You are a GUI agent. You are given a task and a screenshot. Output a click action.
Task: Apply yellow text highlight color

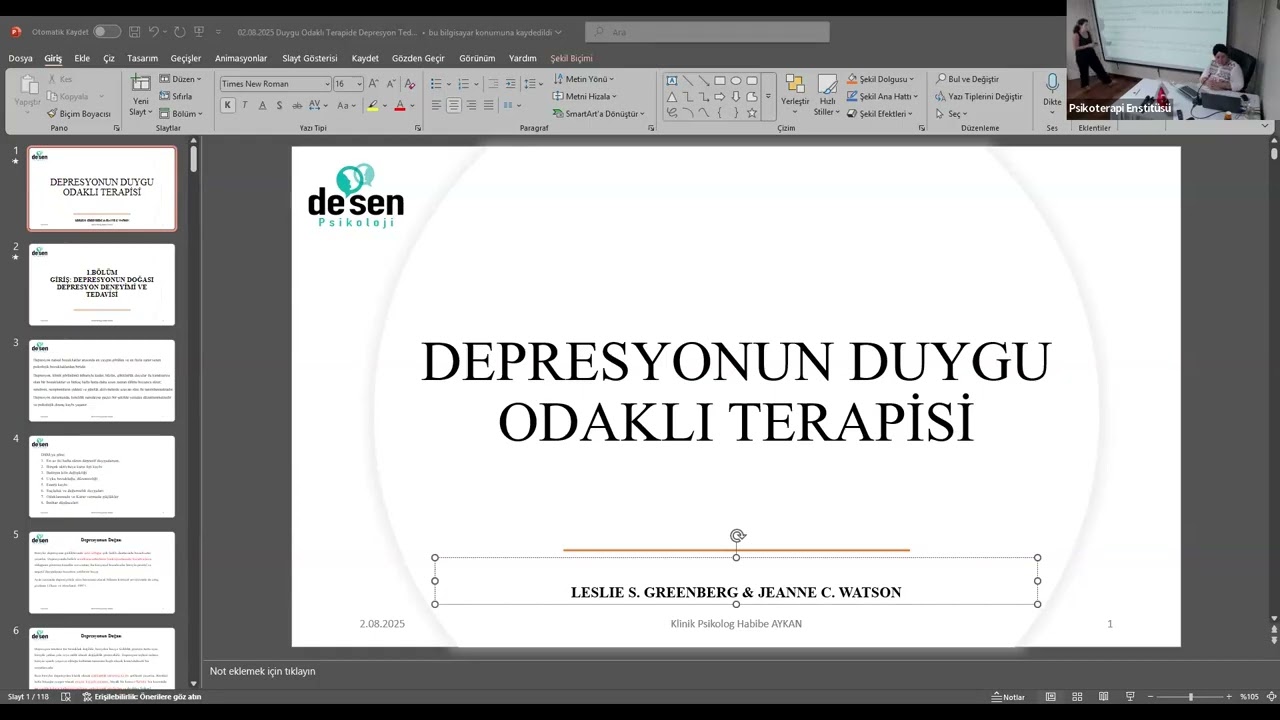coord(373,105)
